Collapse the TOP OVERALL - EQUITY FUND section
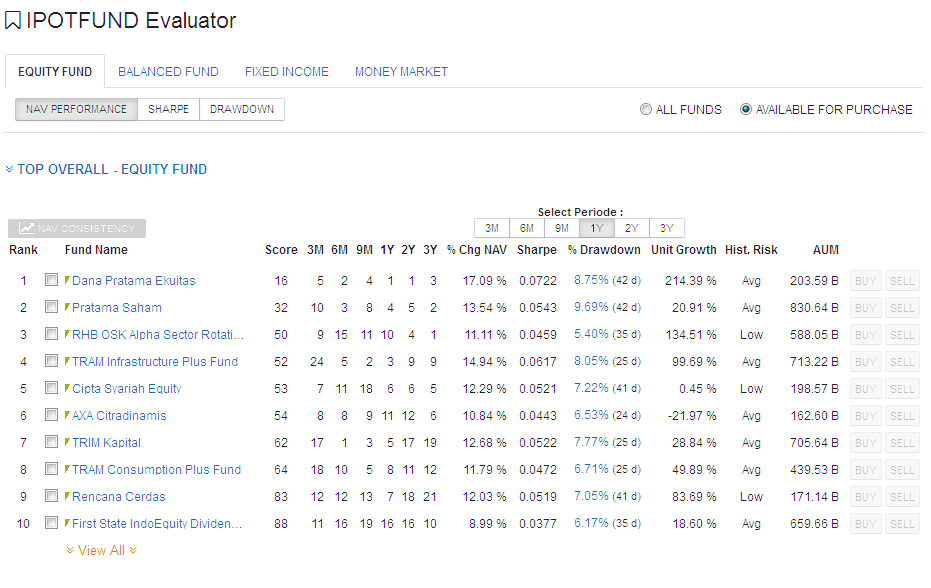Image resolution: width=931 pixels, height=588 pixels. pyautogui.click(x=111, y=170)
